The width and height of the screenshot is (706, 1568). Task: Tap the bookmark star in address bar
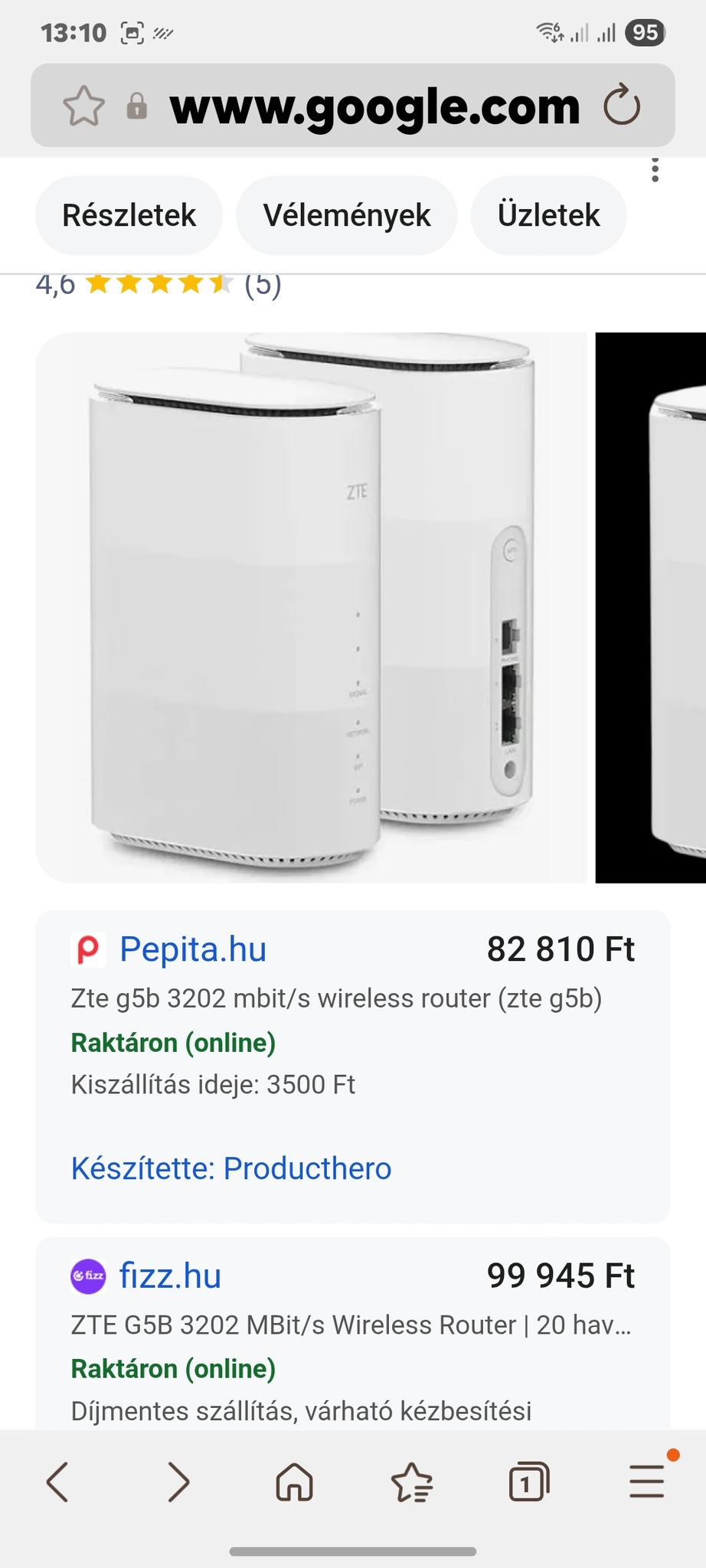[83, 106]
